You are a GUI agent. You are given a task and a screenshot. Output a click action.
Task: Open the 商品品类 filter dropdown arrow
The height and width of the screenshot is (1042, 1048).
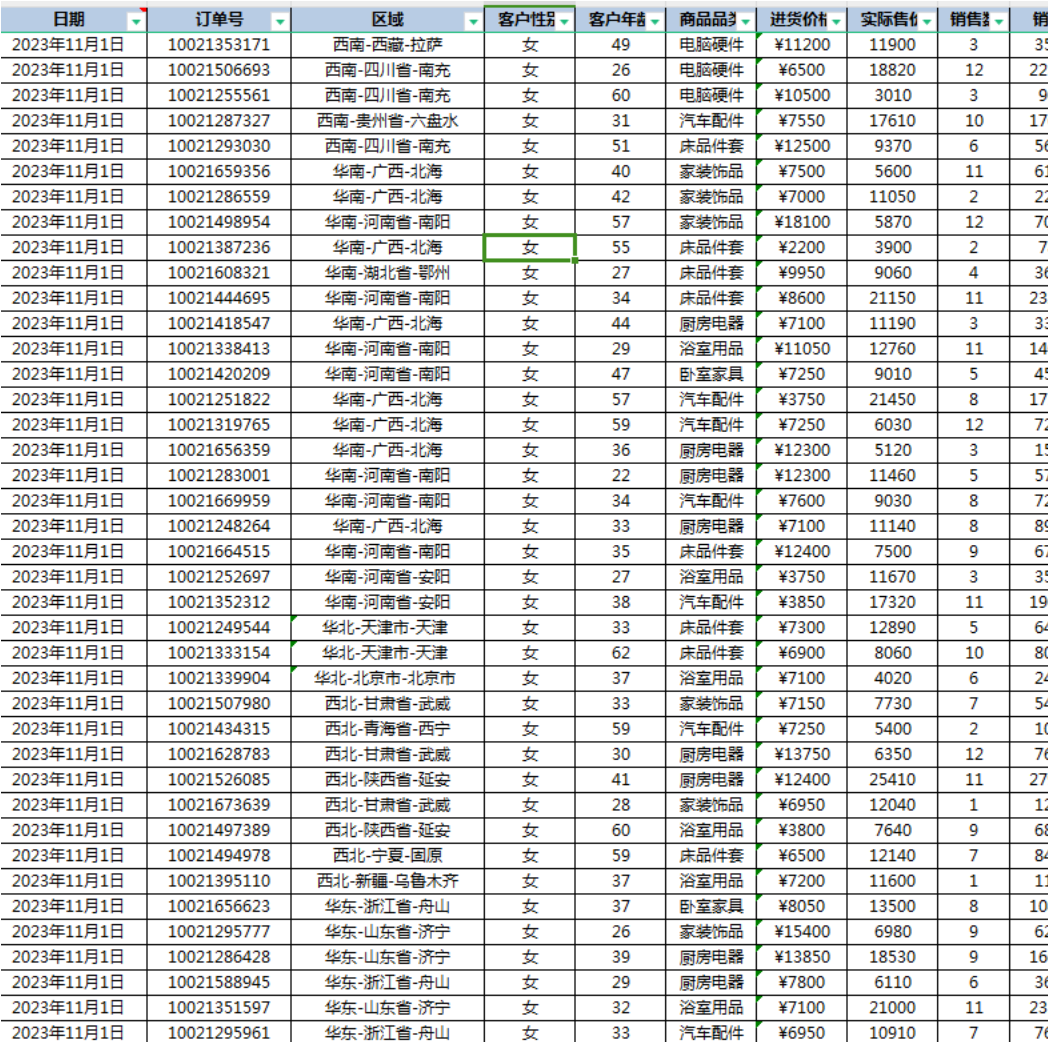(745, 22)
